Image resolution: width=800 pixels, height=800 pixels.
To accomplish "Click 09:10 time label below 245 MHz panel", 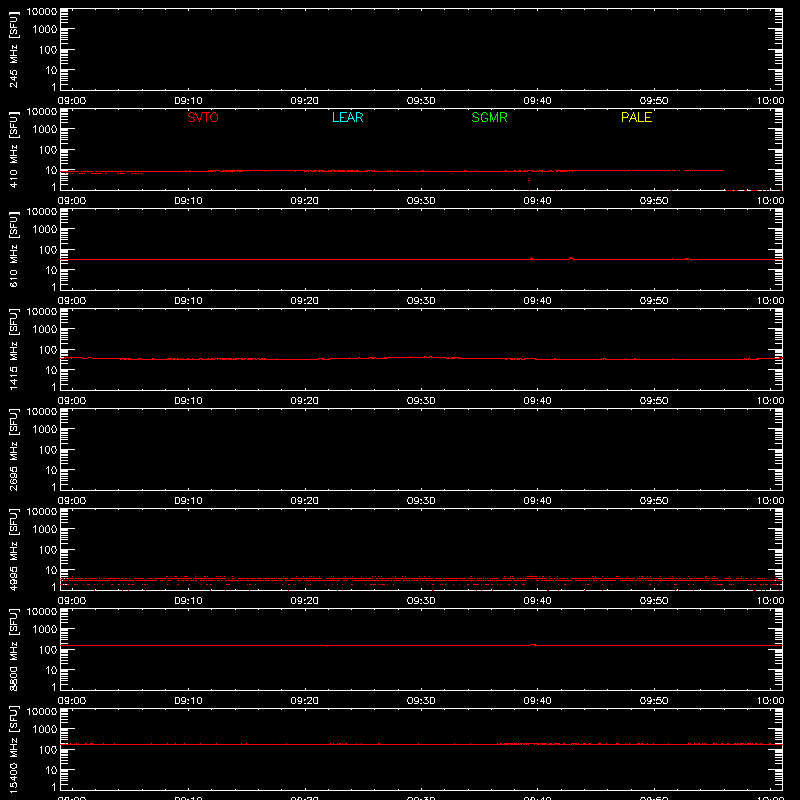I will click(188, 101).
